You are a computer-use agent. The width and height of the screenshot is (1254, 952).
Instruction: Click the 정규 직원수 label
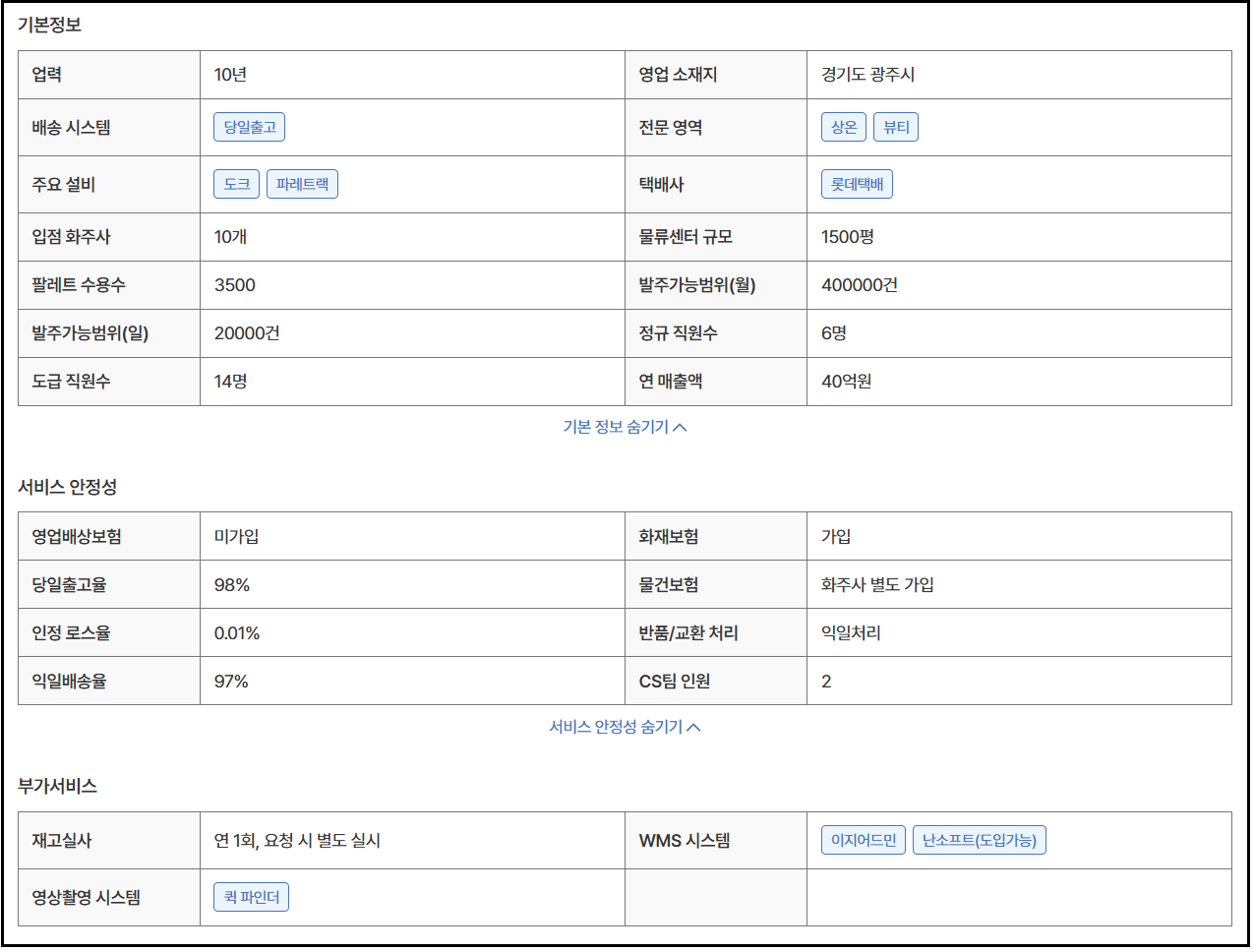coord(678,333)
